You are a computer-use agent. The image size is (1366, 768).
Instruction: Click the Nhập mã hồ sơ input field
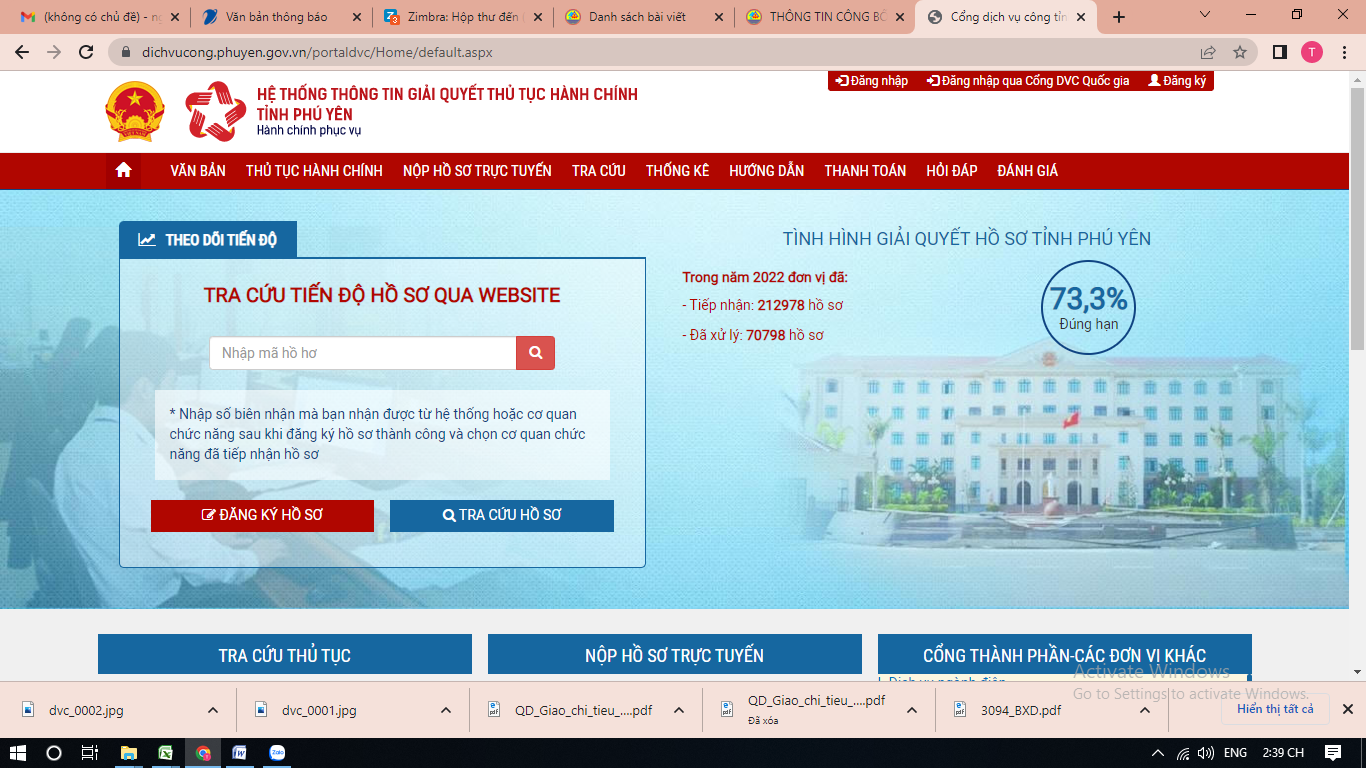point(363,353)
